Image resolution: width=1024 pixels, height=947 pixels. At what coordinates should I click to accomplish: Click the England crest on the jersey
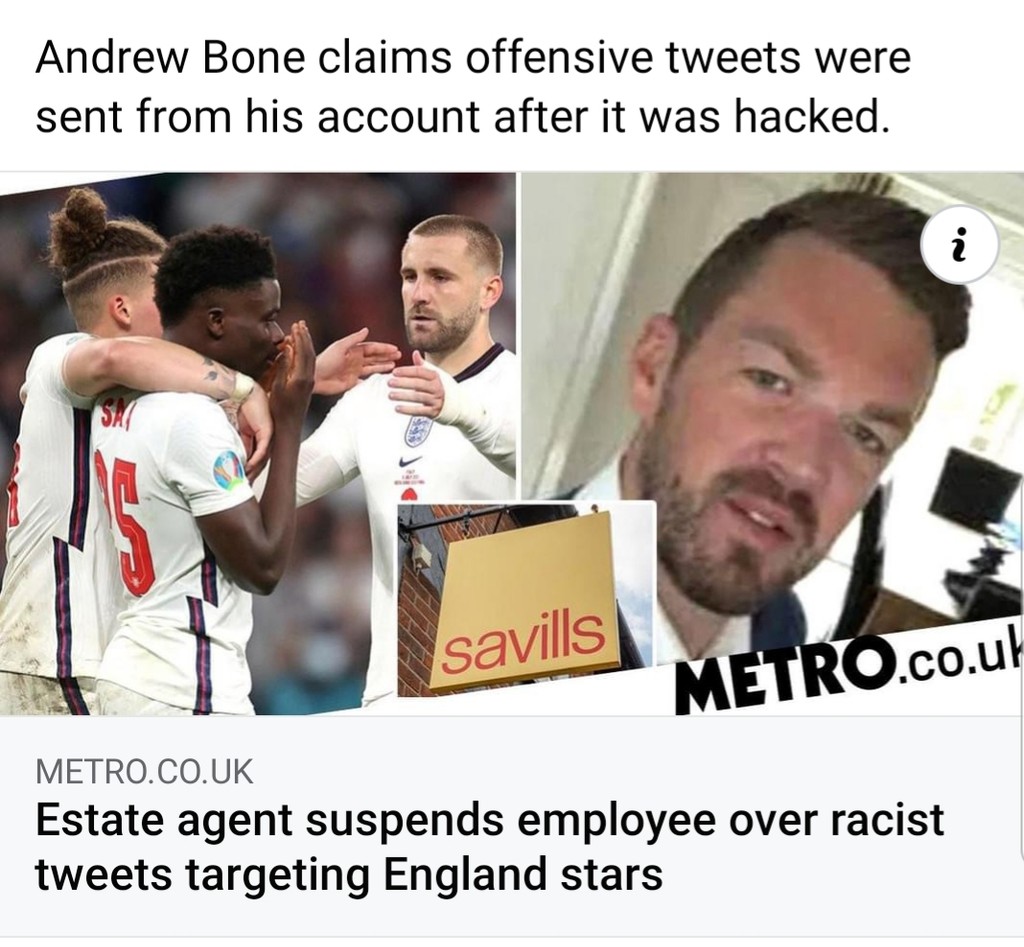[418, 430]
